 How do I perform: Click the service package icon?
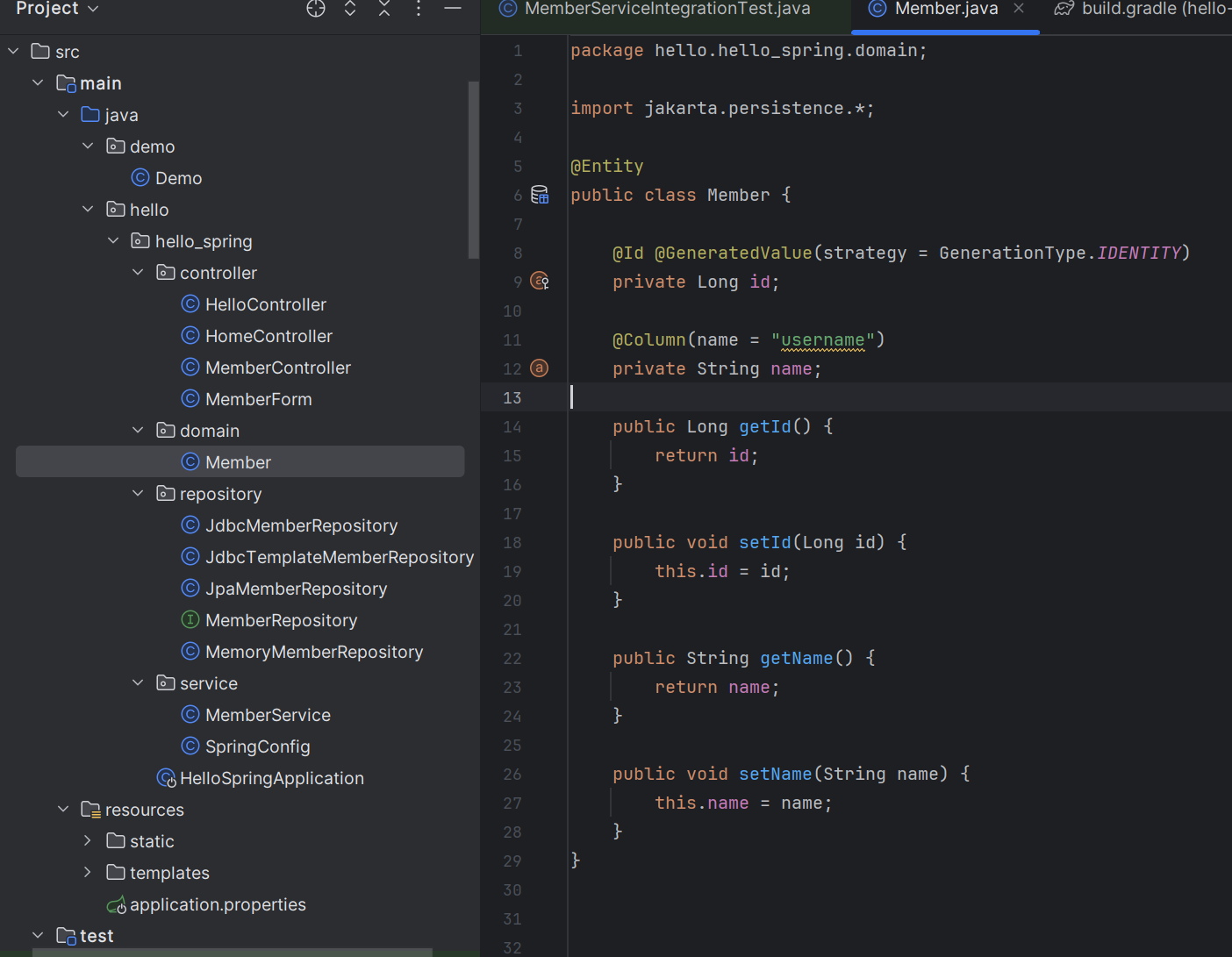[x=166, y=682]
